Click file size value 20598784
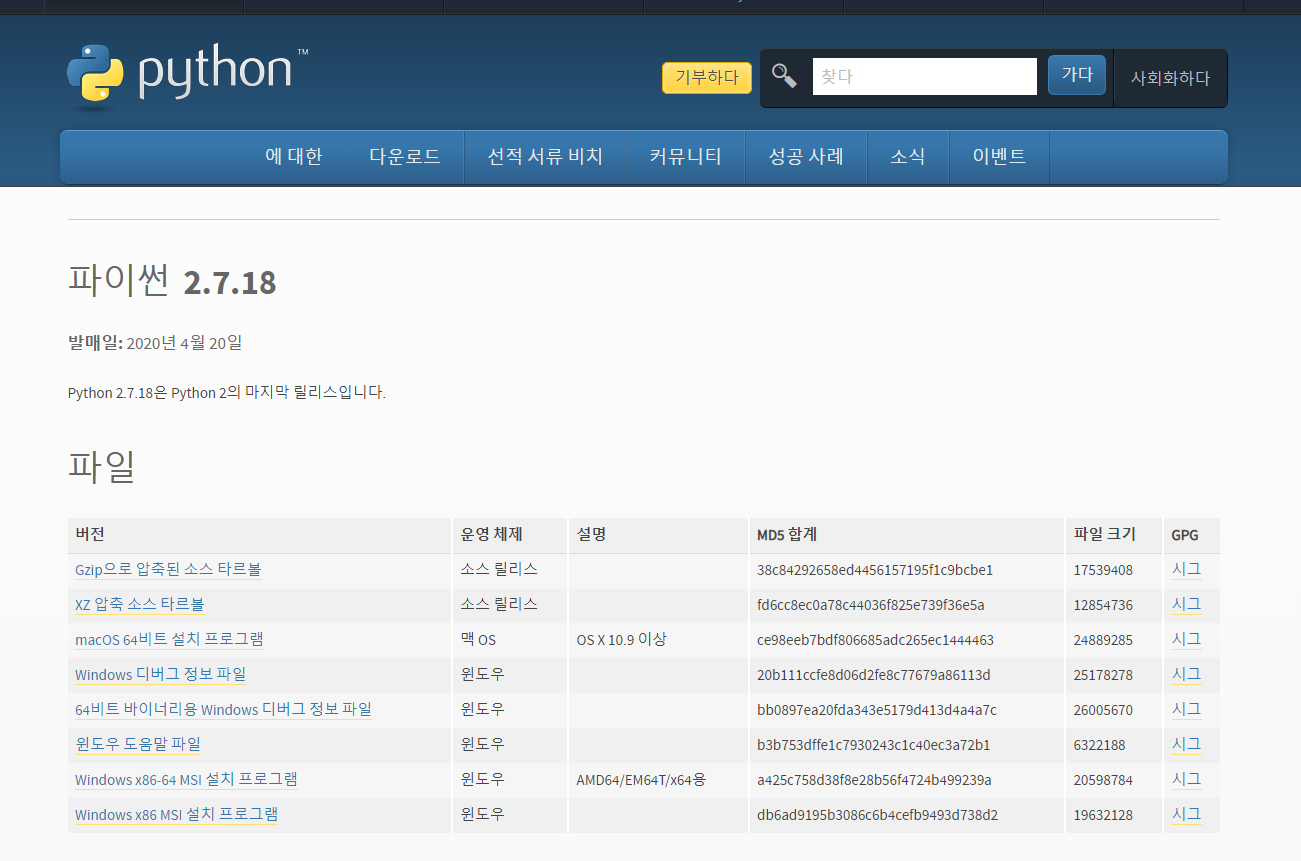The width and height of the screenshot is (1301, 861). [x=1103, y=781]
